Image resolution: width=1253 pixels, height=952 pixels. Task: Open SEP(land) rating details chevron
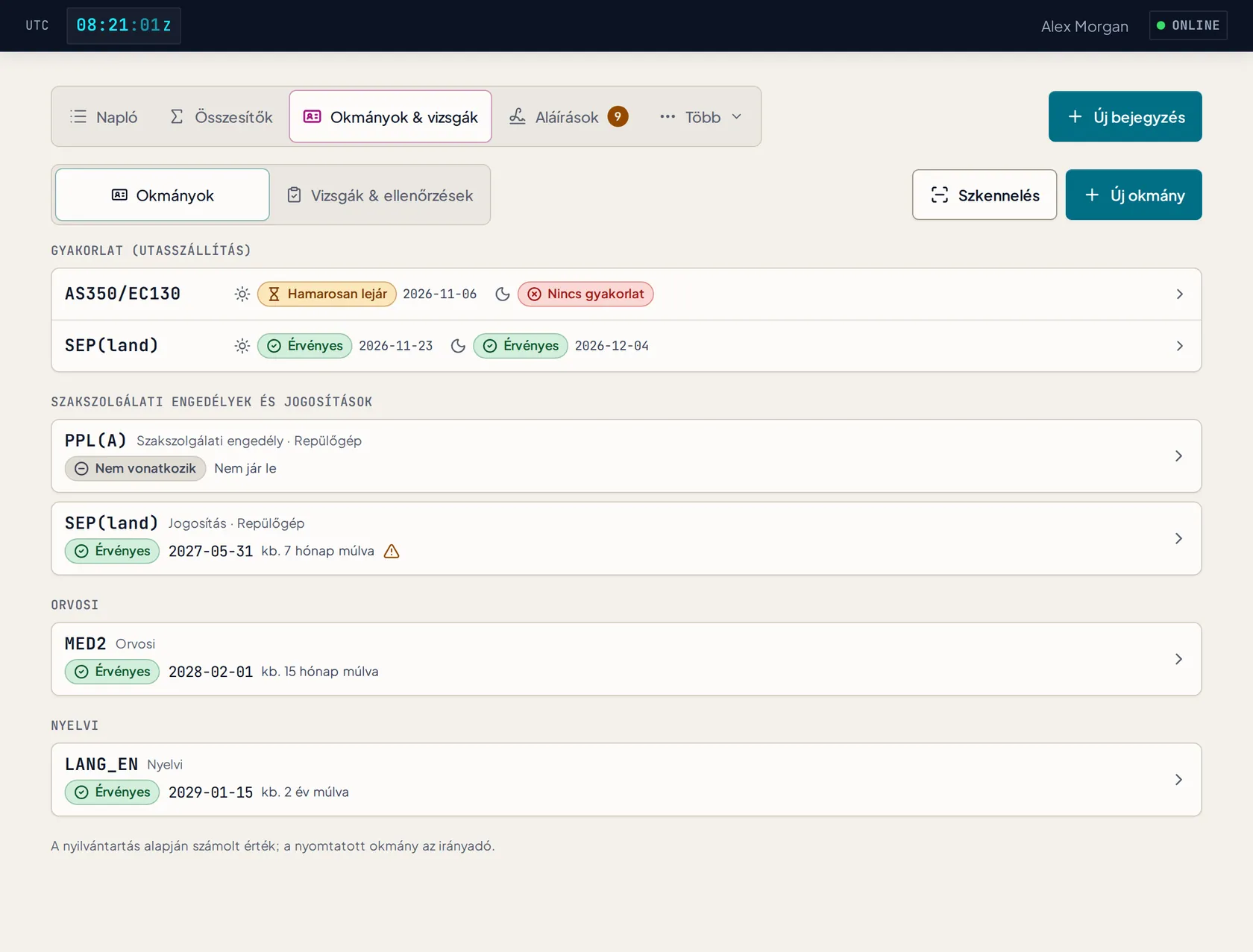pyautogui.click(x=1178, y=538)
